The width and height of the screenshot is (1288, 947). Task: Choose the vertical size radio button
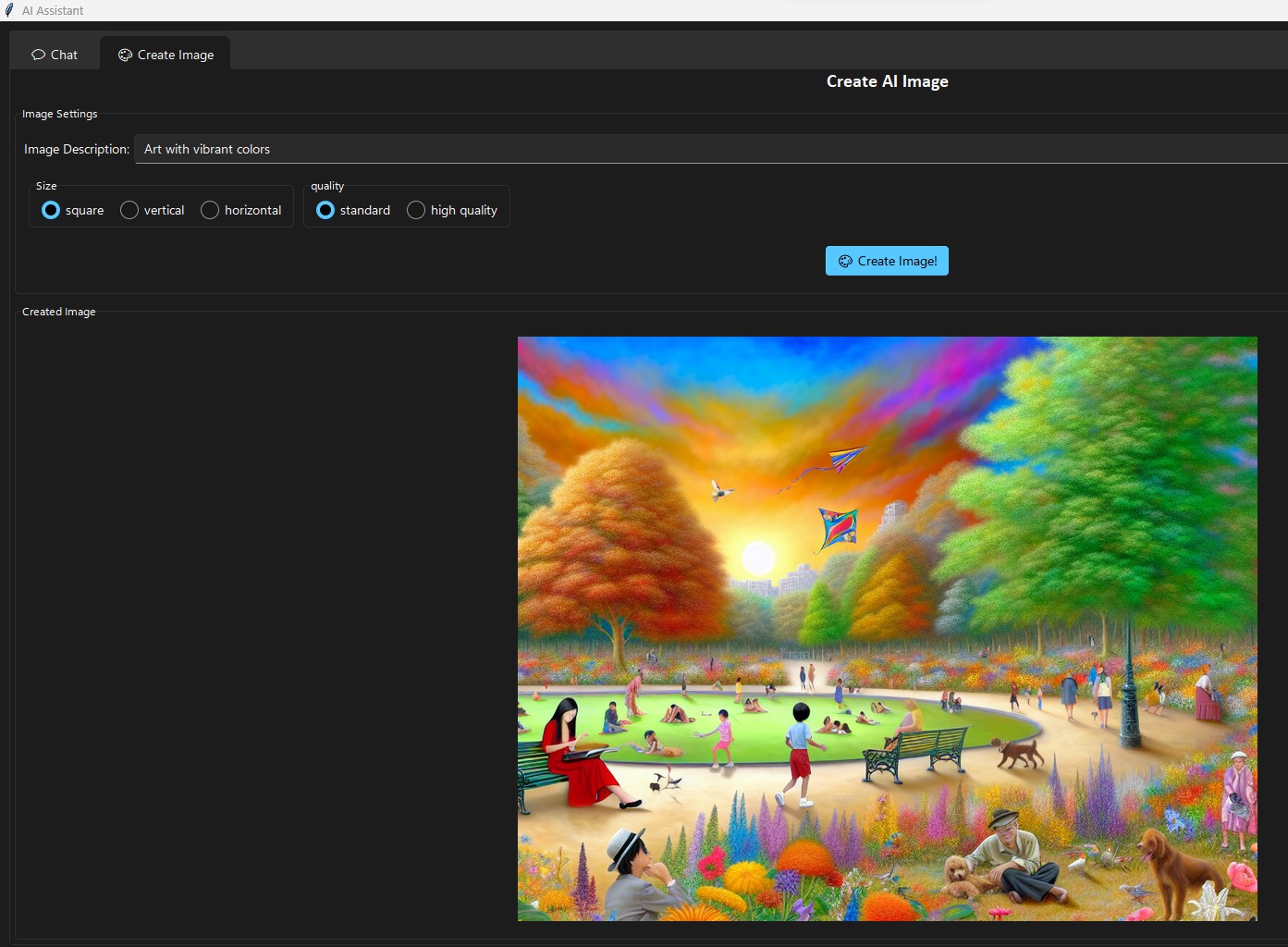point(129,210)
